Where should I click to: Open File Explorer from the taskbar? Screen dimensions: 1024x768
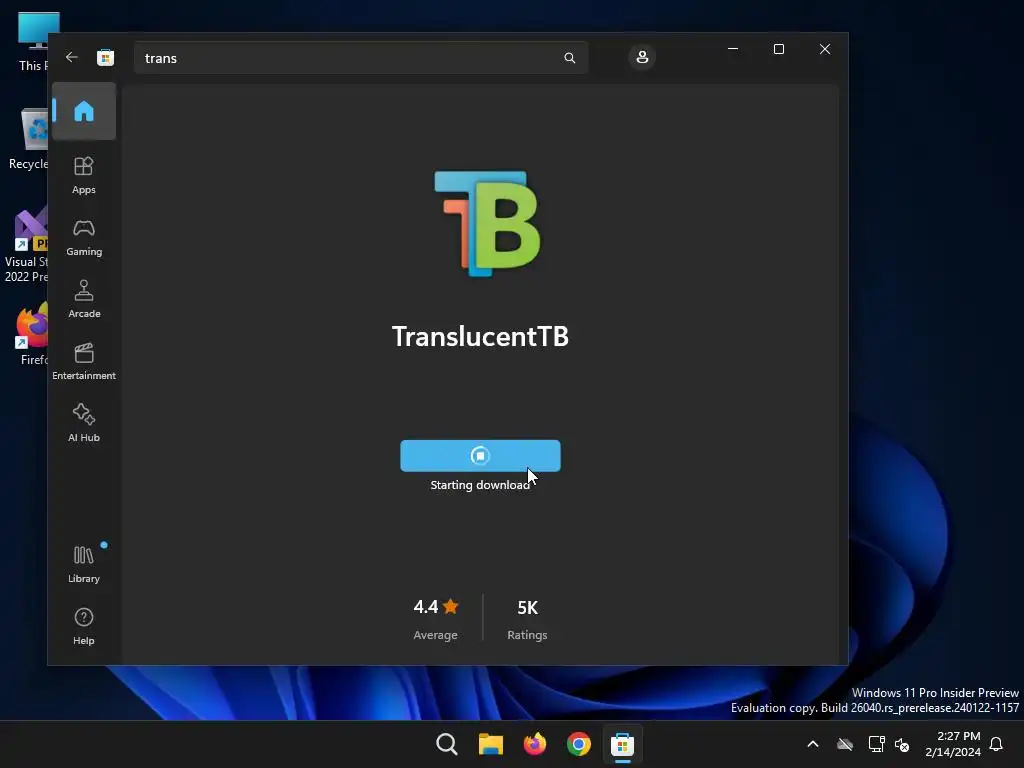click(490, 744)
